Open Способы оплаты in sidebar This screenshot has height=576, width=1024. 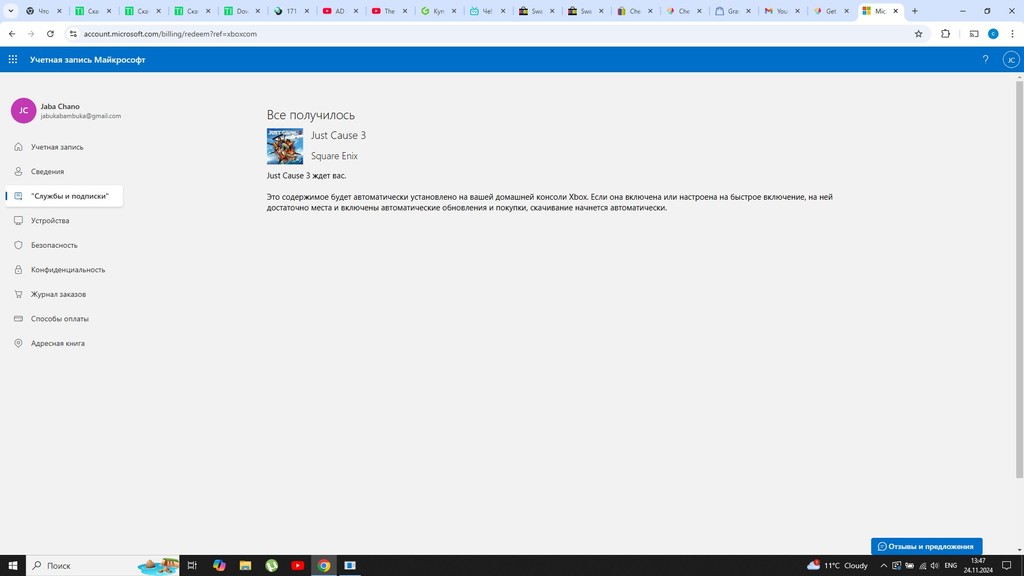64,319
